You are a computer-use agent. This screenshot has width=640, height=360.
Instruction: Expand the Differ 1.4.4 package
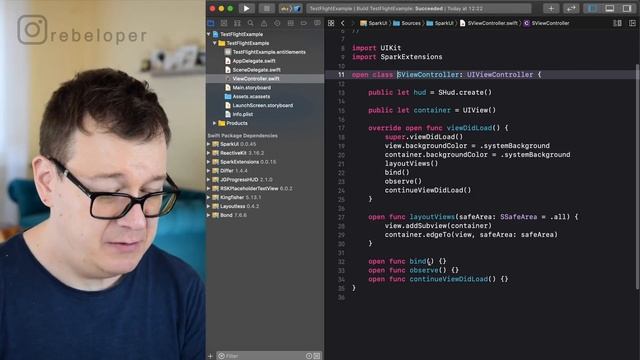click(x=209, y=171)
